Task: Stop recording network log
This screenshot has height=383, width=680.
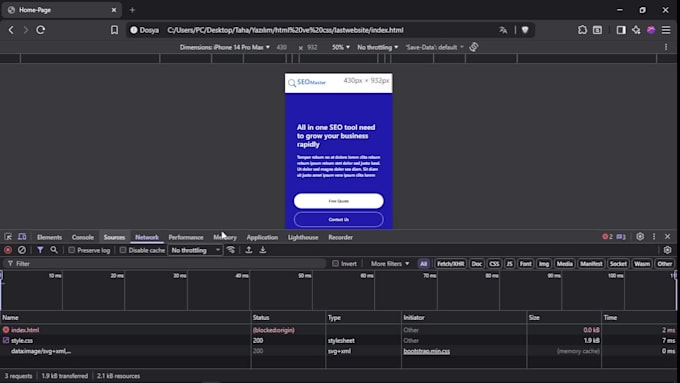Action: [x=8, y=250]
